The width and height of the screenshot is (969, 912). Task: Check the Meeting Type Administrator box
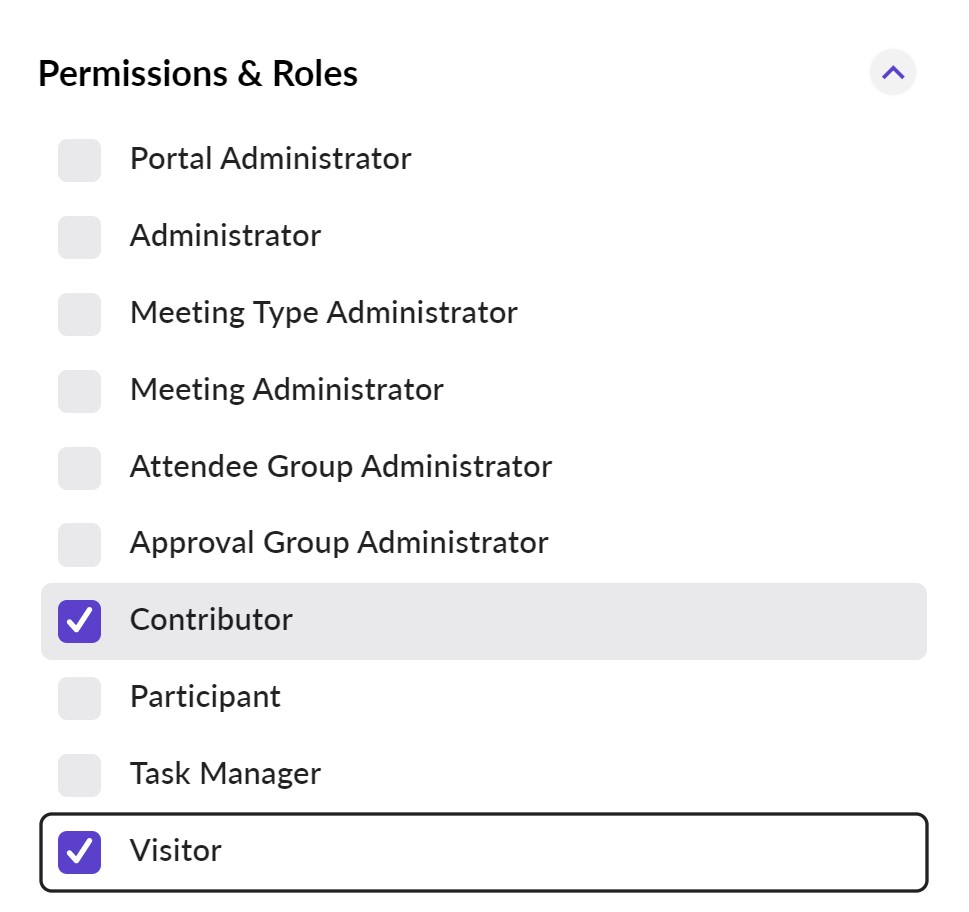[80, 314]
